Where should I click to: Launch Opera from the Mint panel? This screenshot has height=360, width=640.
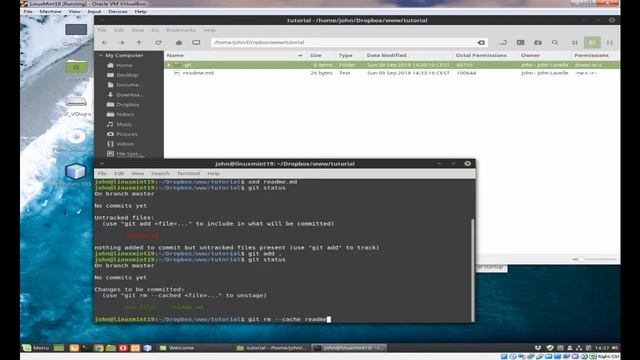pos(123,348)
